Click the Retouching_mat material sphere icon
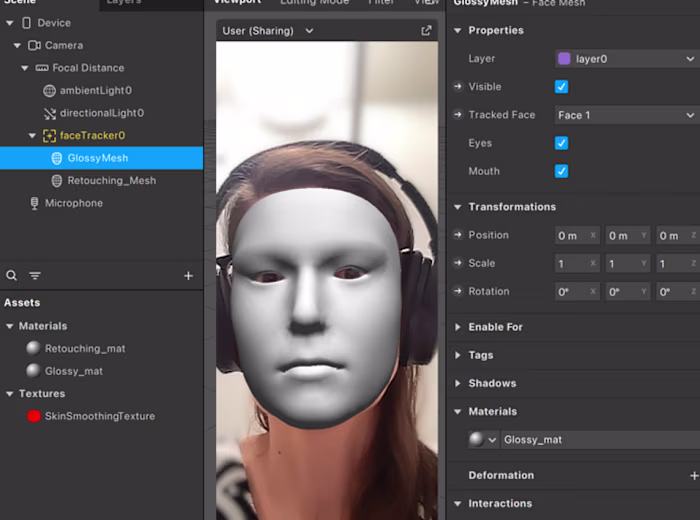The image size is (700, 520). (33, 348)
